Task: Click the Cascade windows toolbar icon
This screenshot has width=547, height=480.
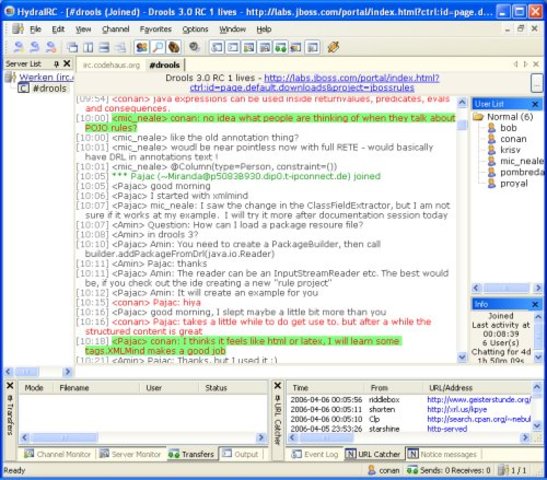Action: pyautogui.click(x=72, y=47)
